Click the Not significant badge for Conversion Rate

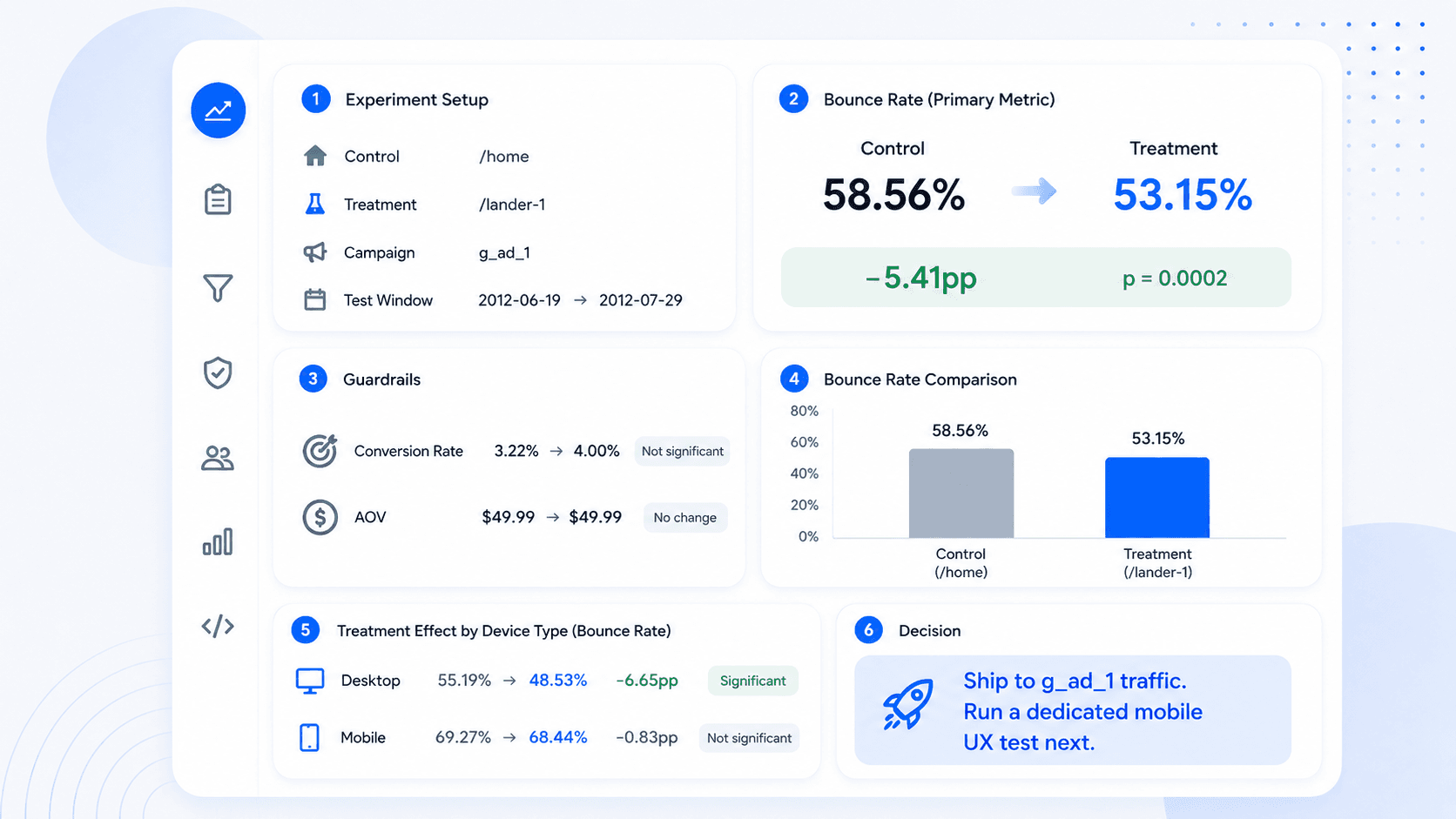click(683, 451)
